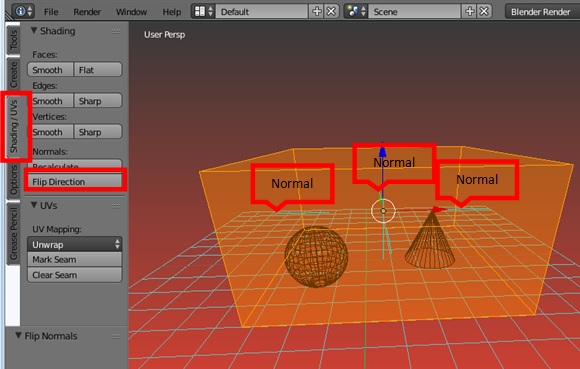Set Edges shading to Smooth
This screenshot has height=369, width=580.
50,101
